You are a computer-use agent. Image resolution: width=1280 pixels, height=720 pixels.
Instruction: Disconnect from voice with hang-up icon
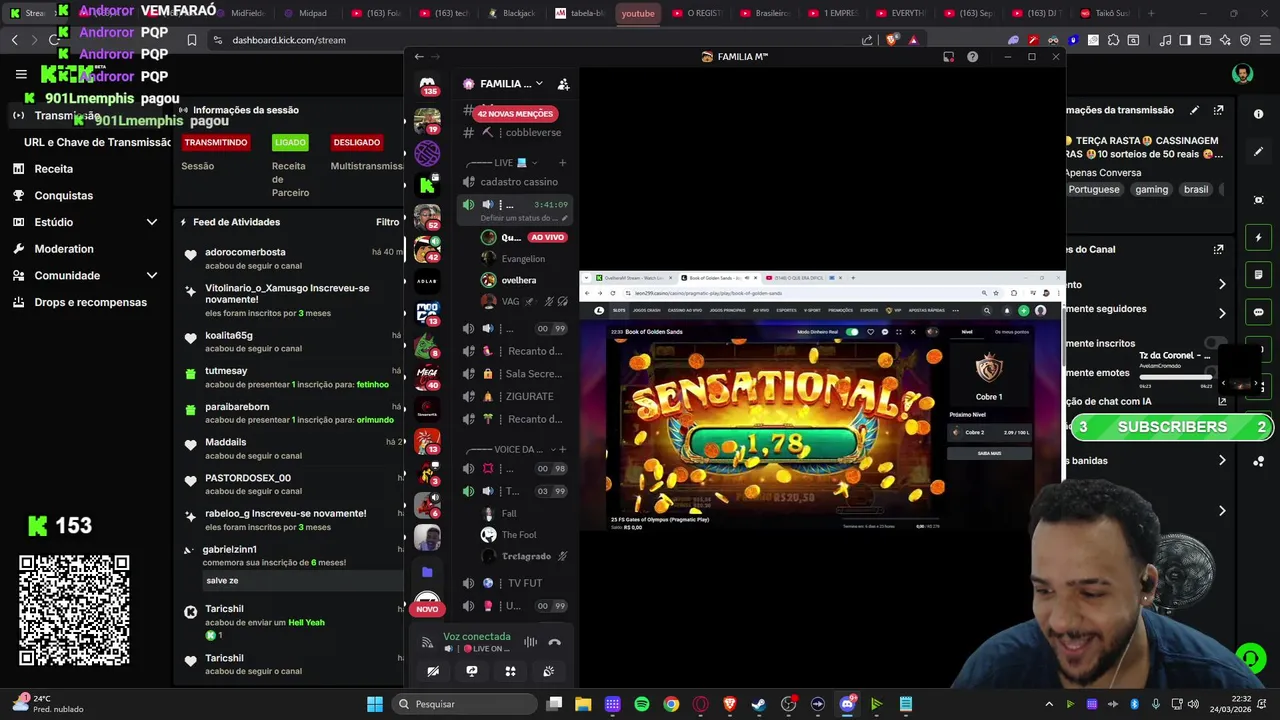pos(555,642)
